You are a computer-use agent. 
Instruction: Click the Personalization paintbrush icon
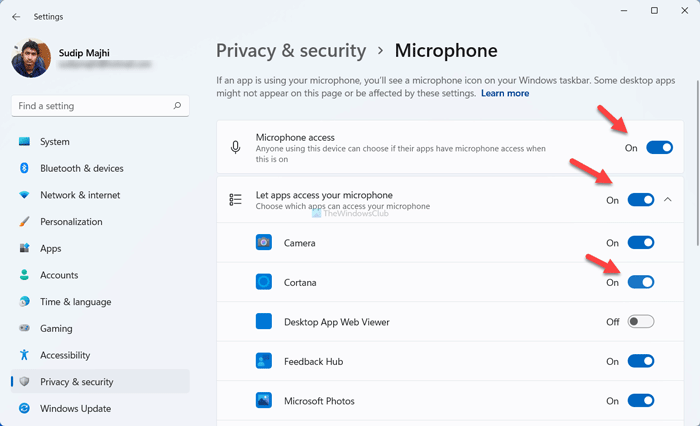click(x=25, y=222)
